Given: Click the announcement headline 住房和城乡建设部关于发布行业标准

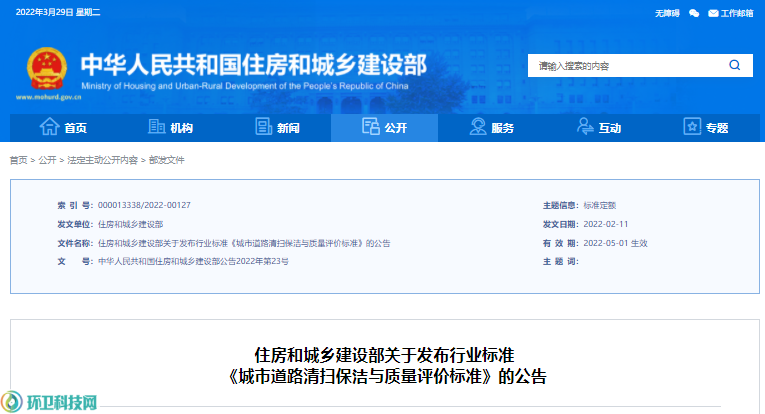Looking at the screenshot, I should click(x=384, y=355).
